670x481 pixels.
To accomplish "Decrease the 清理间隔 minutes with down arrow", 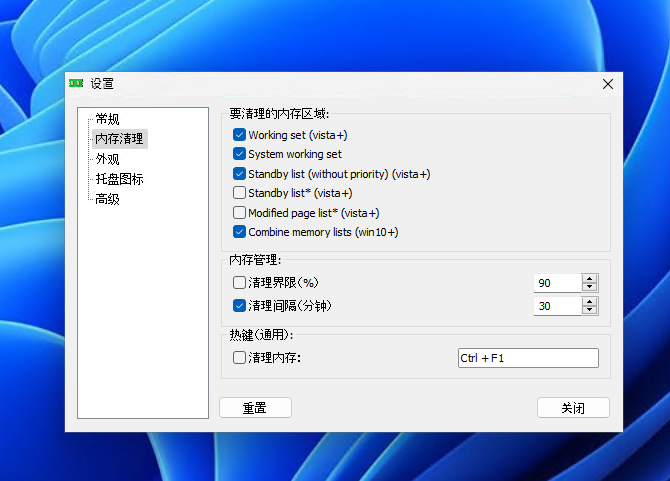I will [x=590, y=310].
